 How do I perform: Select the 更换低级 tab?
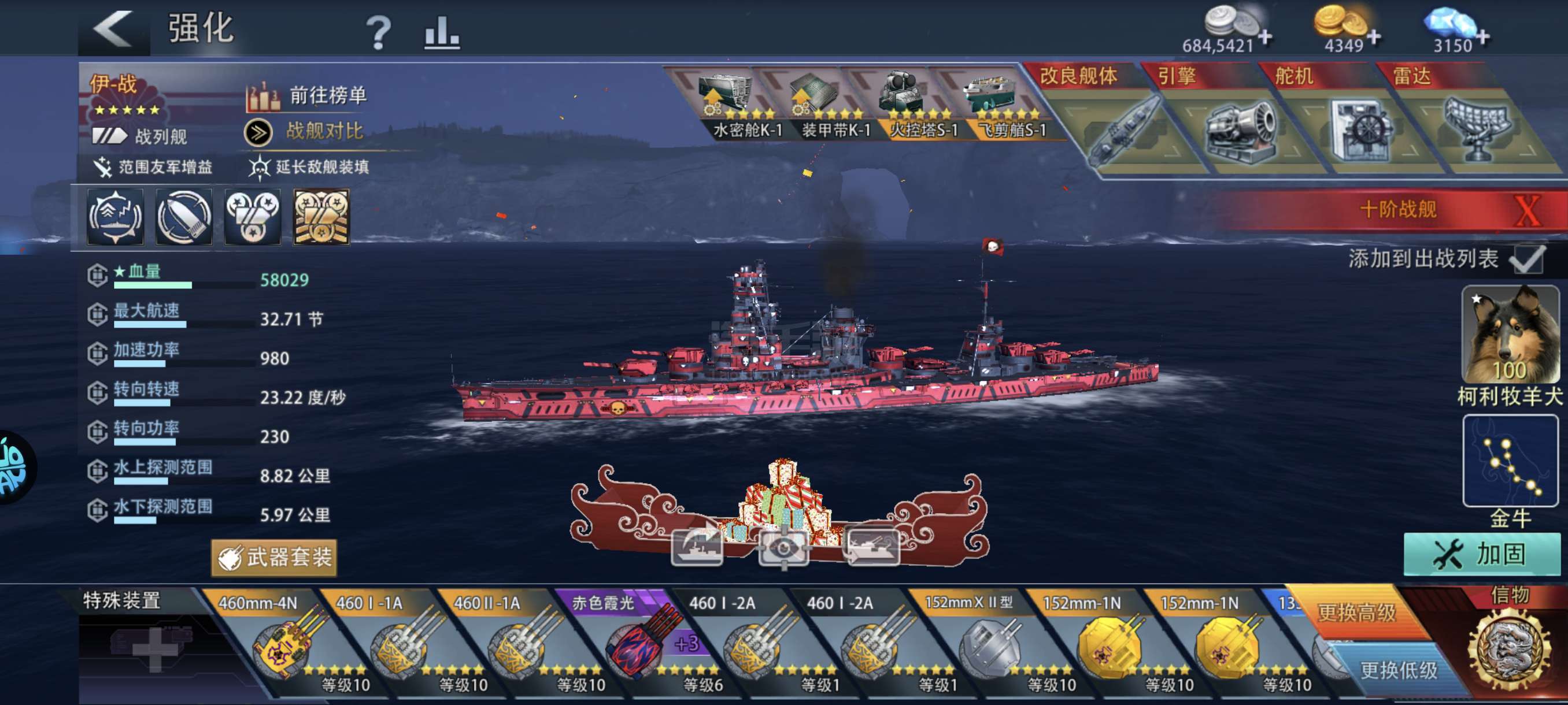[x=1397, y=670]
